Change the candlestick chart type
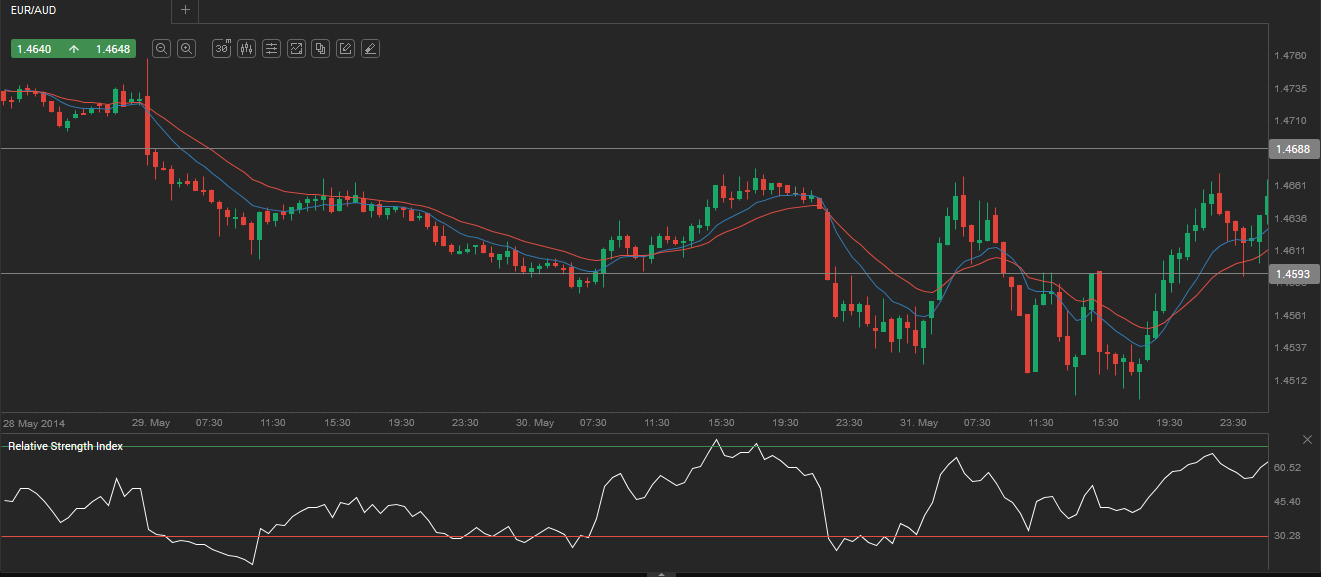 [246, 48]
